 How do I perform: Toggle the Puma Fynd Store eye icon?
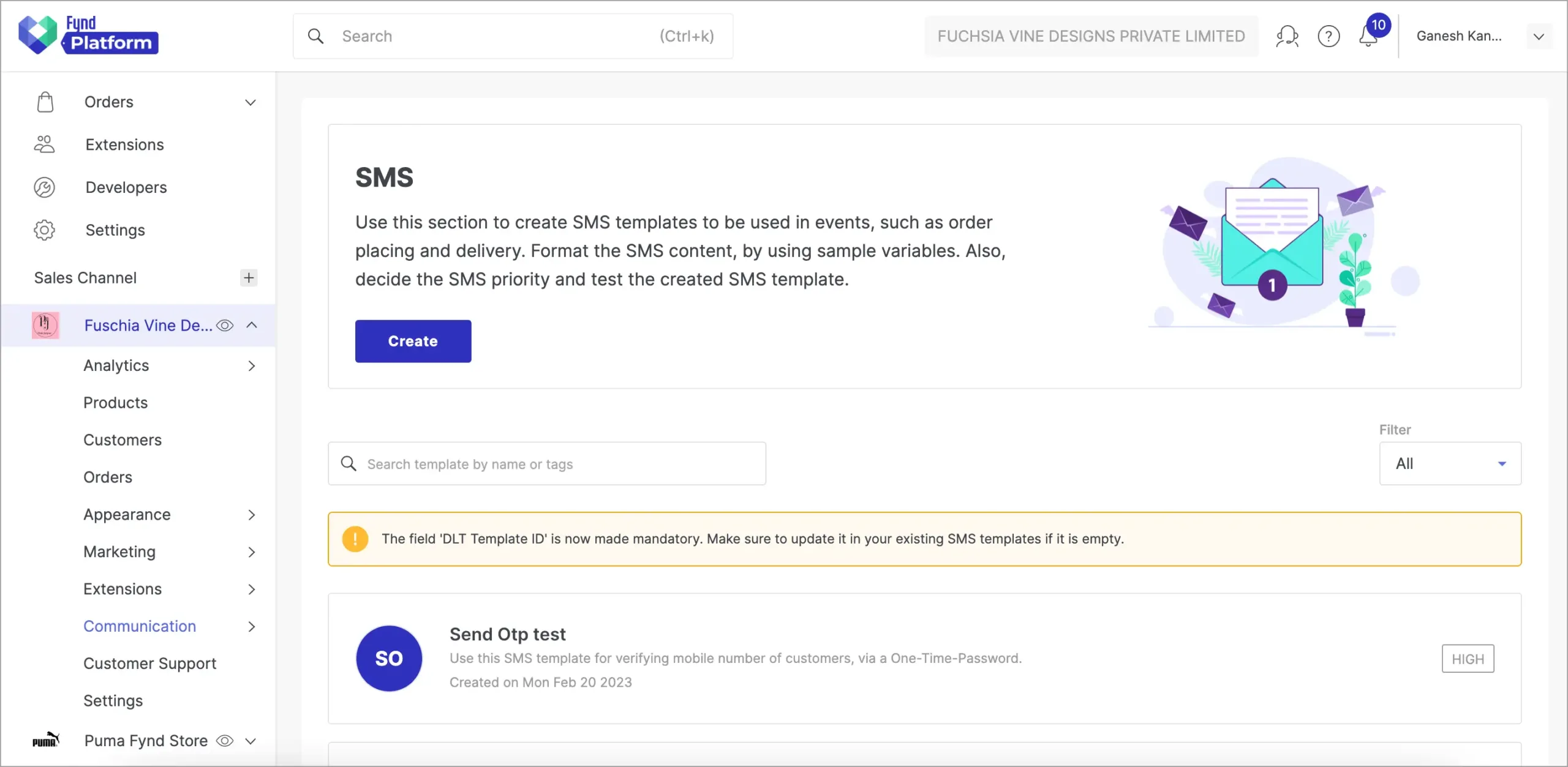tap(224, 741)
